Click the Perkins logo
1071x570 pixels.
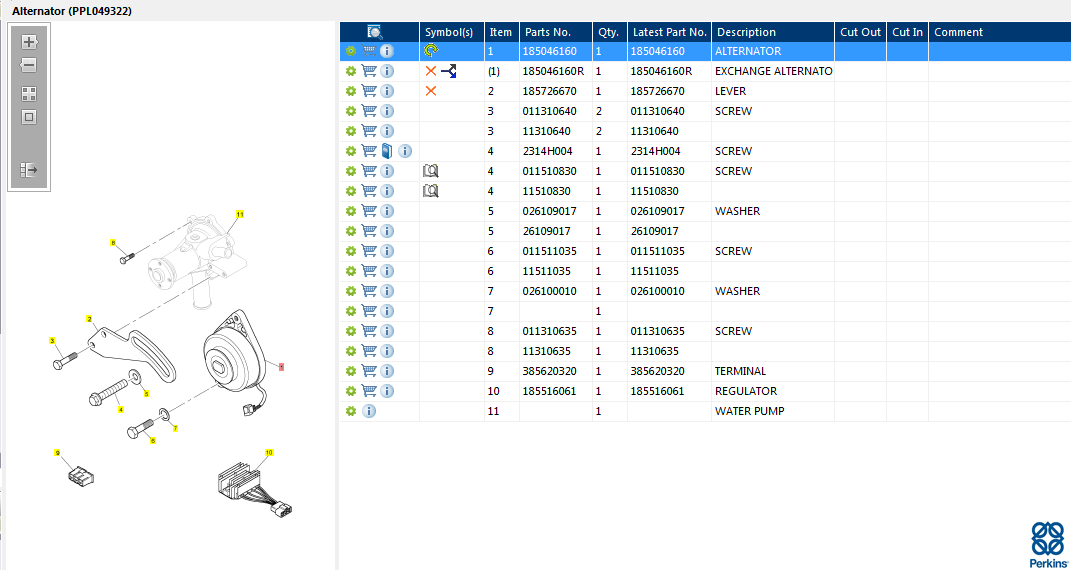[x=1047, y=544]
